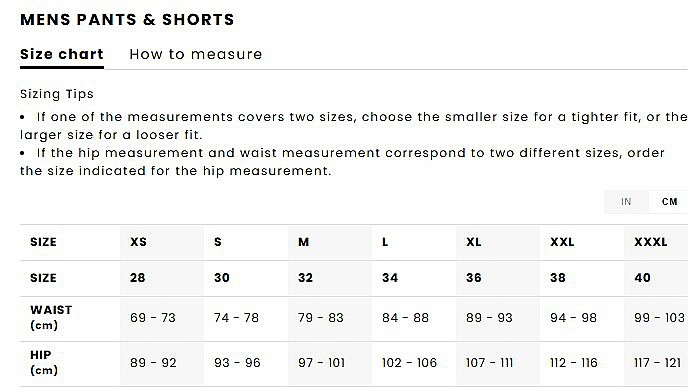This screenshot has width=688, height=389.
Task: Click the waist value 69 - 73
Action: 153,318
